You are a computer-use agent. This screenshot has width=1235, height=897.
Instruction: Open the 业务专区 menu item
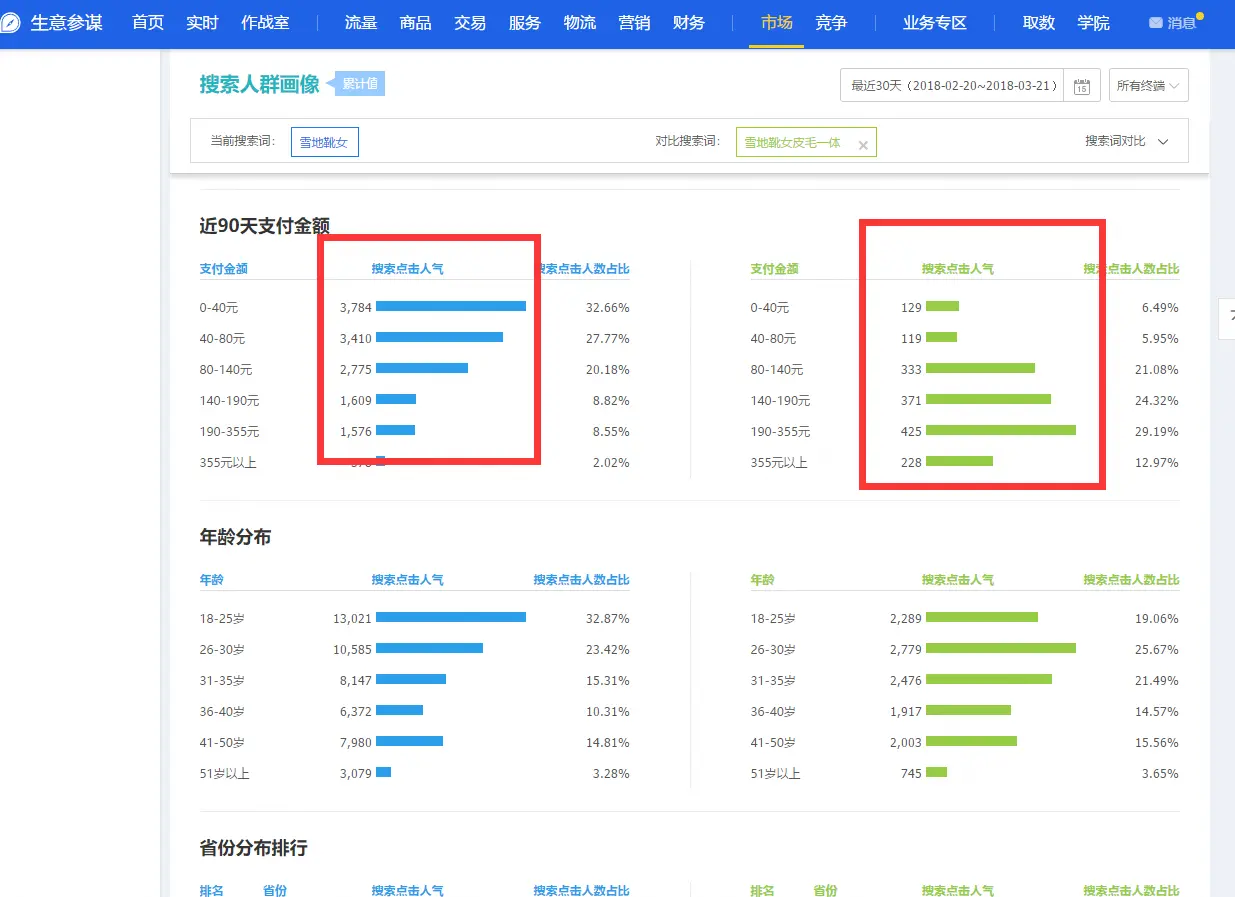click(934, 23)
